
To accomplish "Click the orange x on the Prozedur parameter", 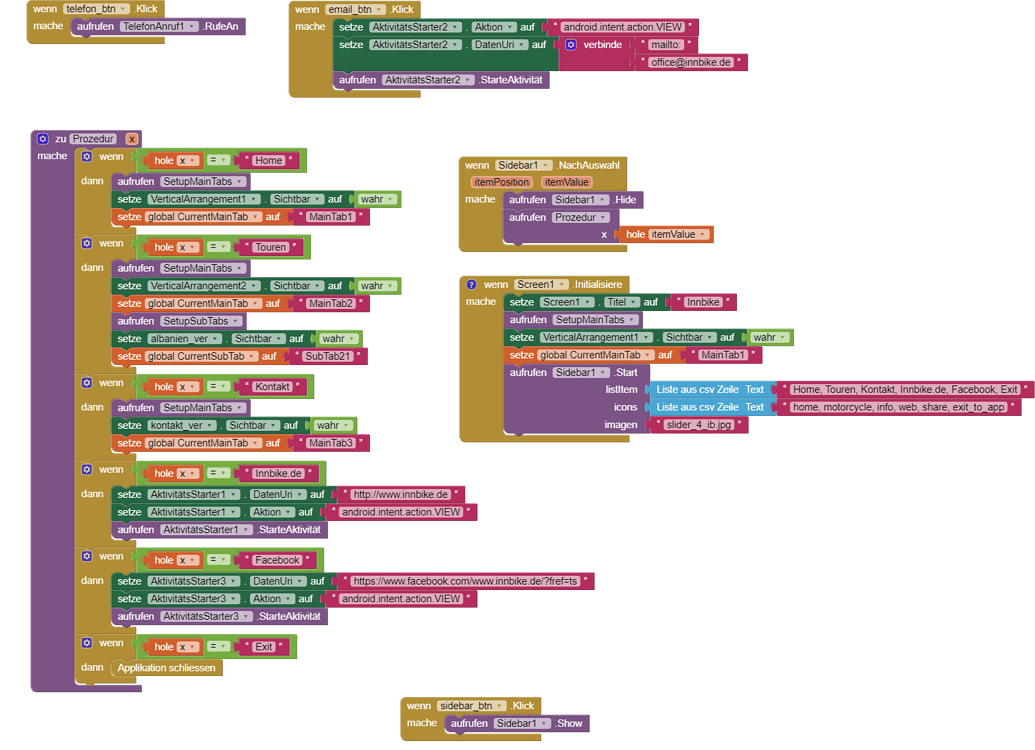I will point(133,138).
